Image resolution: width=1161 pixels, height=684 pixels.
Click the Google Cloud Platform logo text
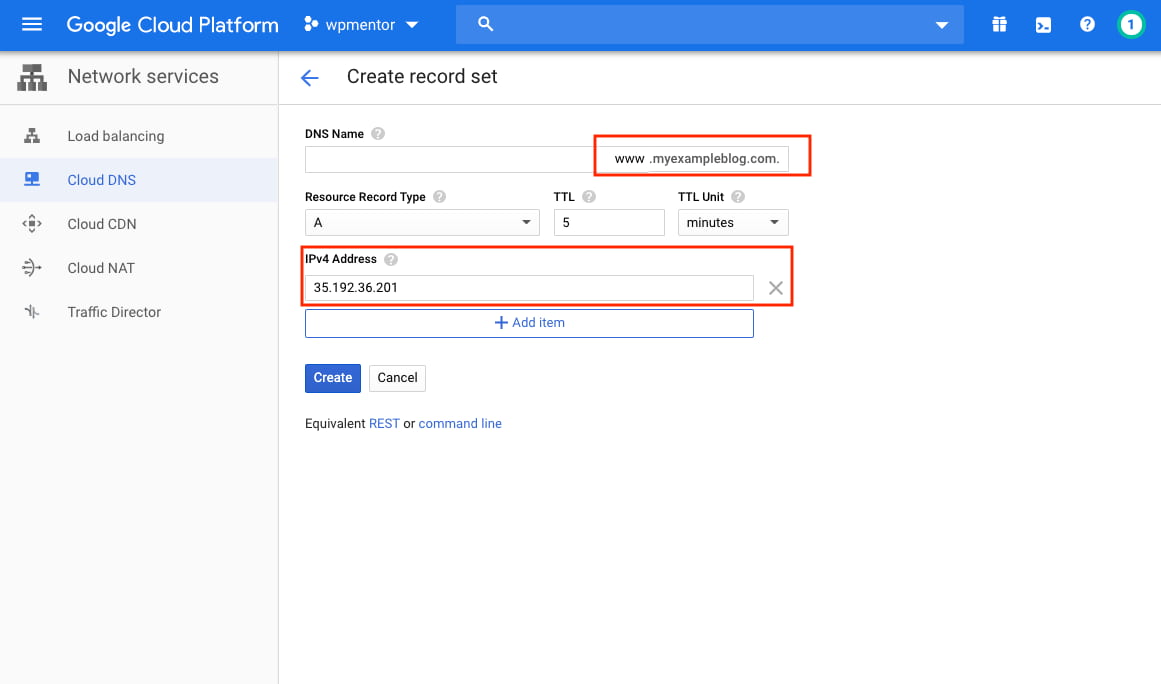pos(173,25)
